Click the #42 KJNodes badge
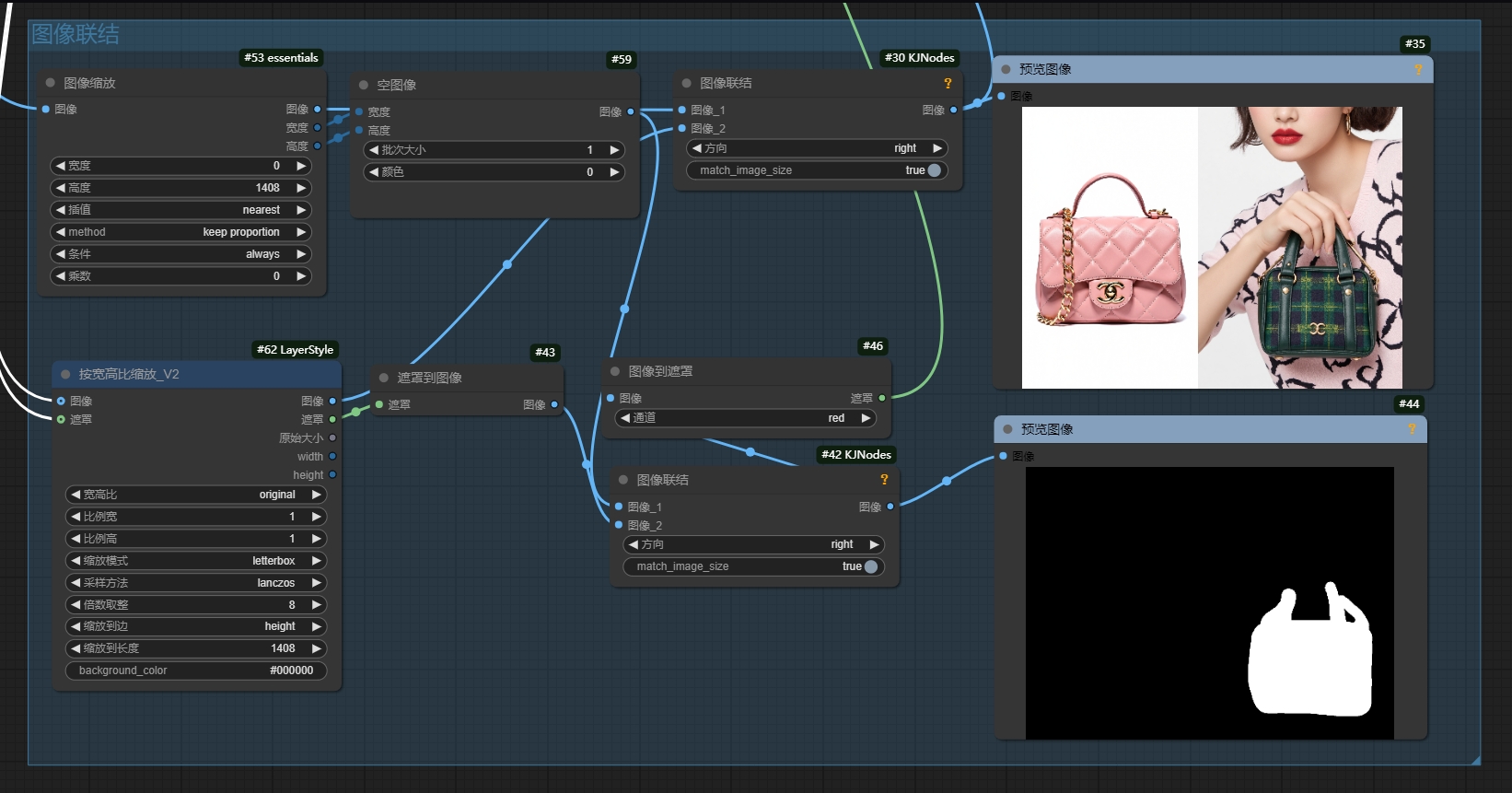1512x793 pixels. (x=856, y=454)
